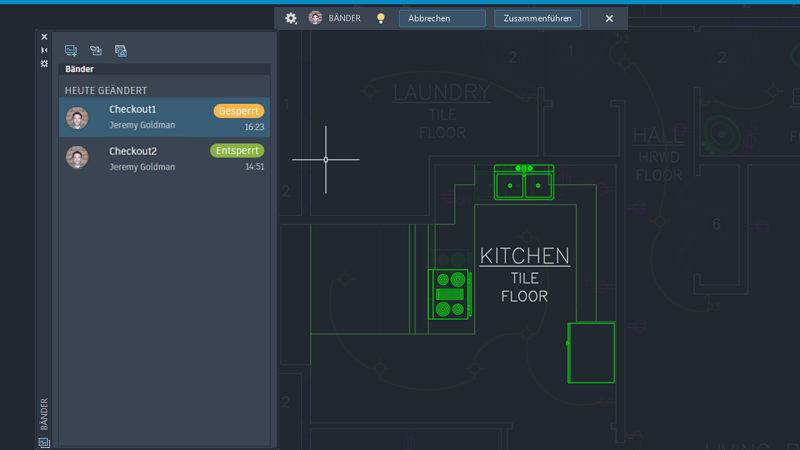Toggle auto-hide on the Bänder palette
The image size is (800, 450).
tap(44, 50)
